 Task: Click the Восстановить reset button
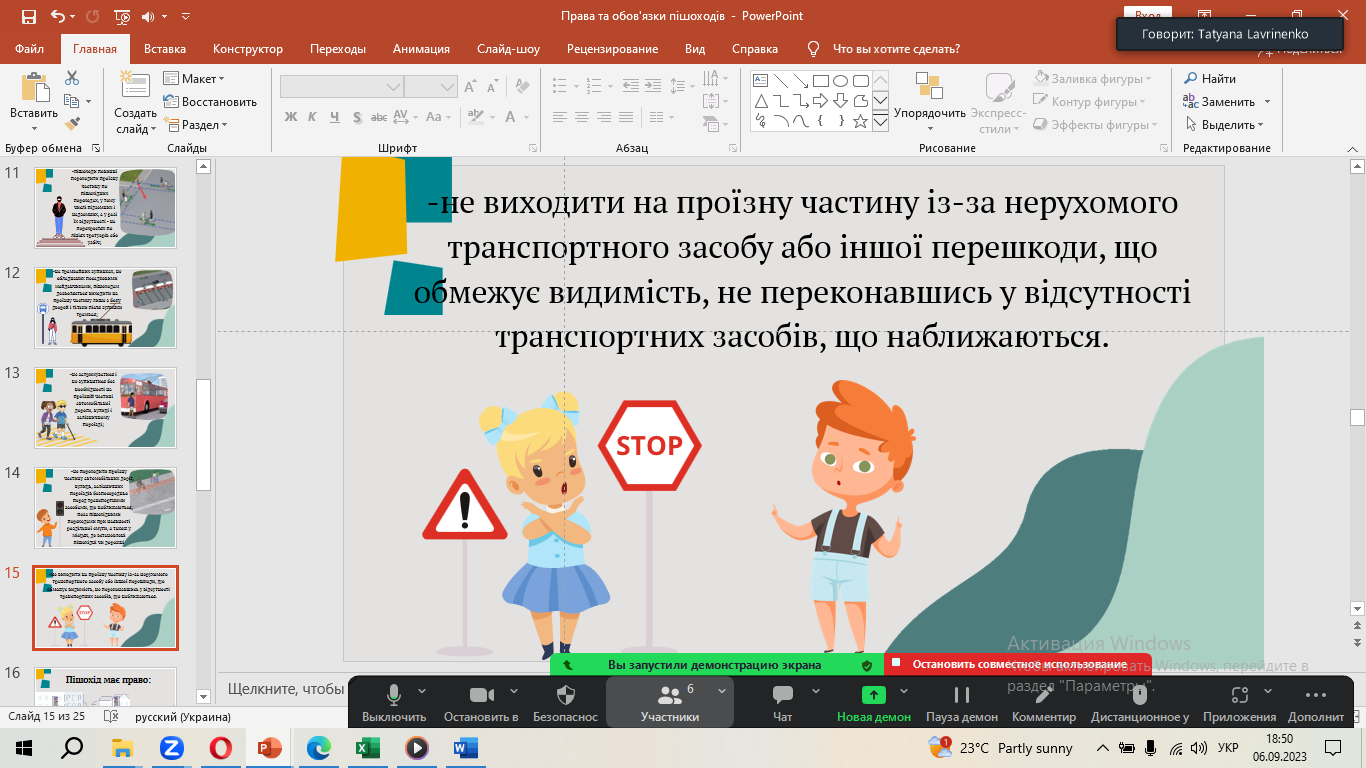[210, 102]
